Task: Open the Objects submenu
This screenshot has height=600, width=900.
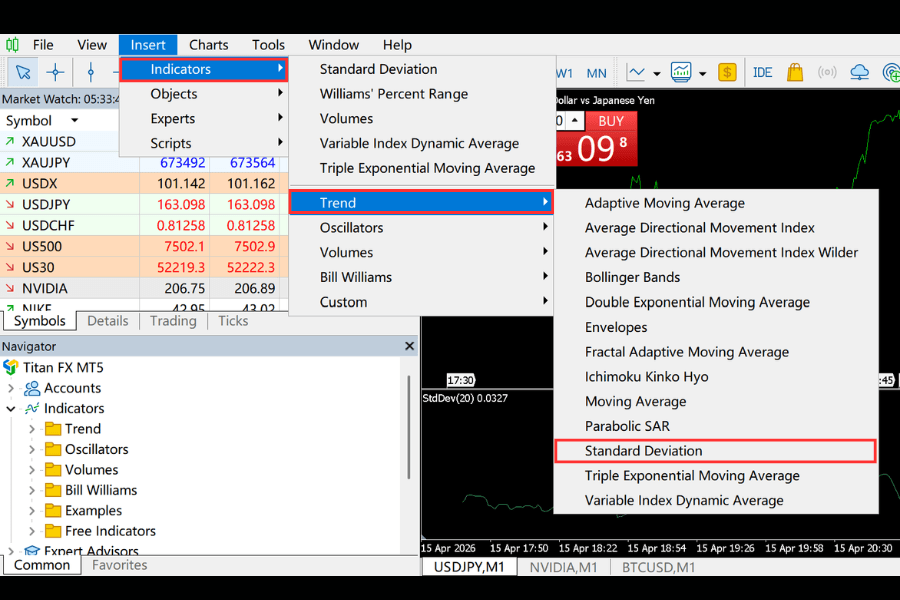Action: tap(204, 94)
